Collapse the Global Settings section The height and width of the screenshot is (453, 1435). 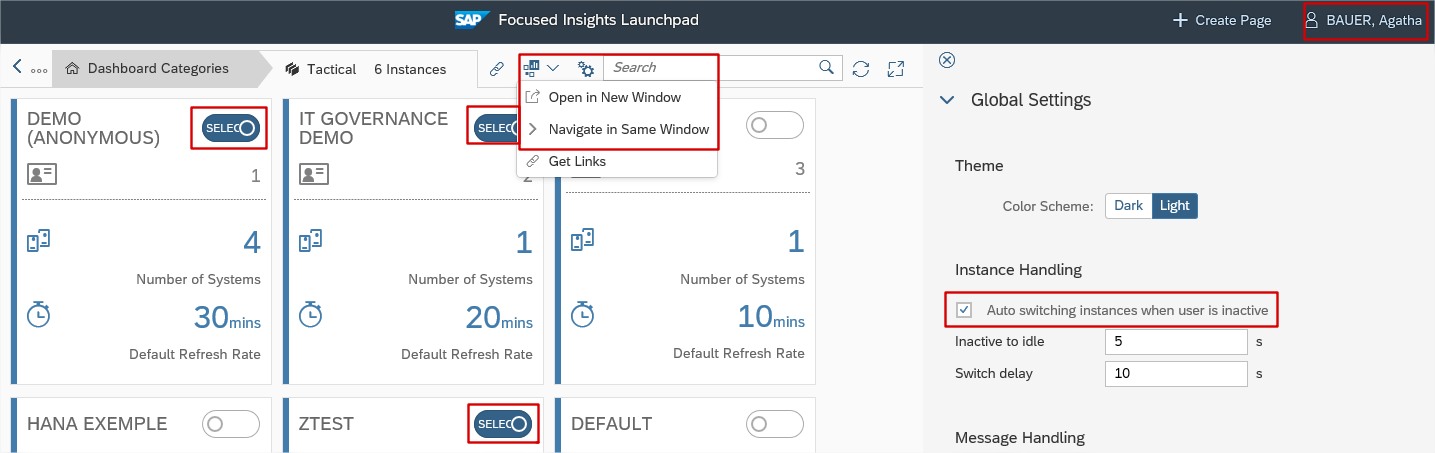pyautogui.click(x=948, y=100)
